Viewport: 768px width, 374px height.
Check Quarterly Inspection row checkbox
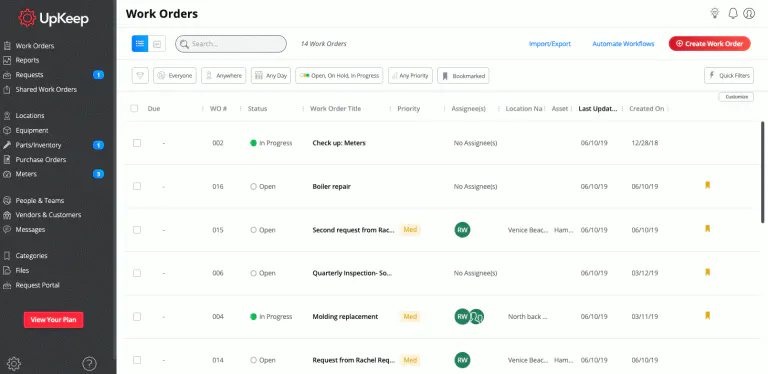[137, 273]
